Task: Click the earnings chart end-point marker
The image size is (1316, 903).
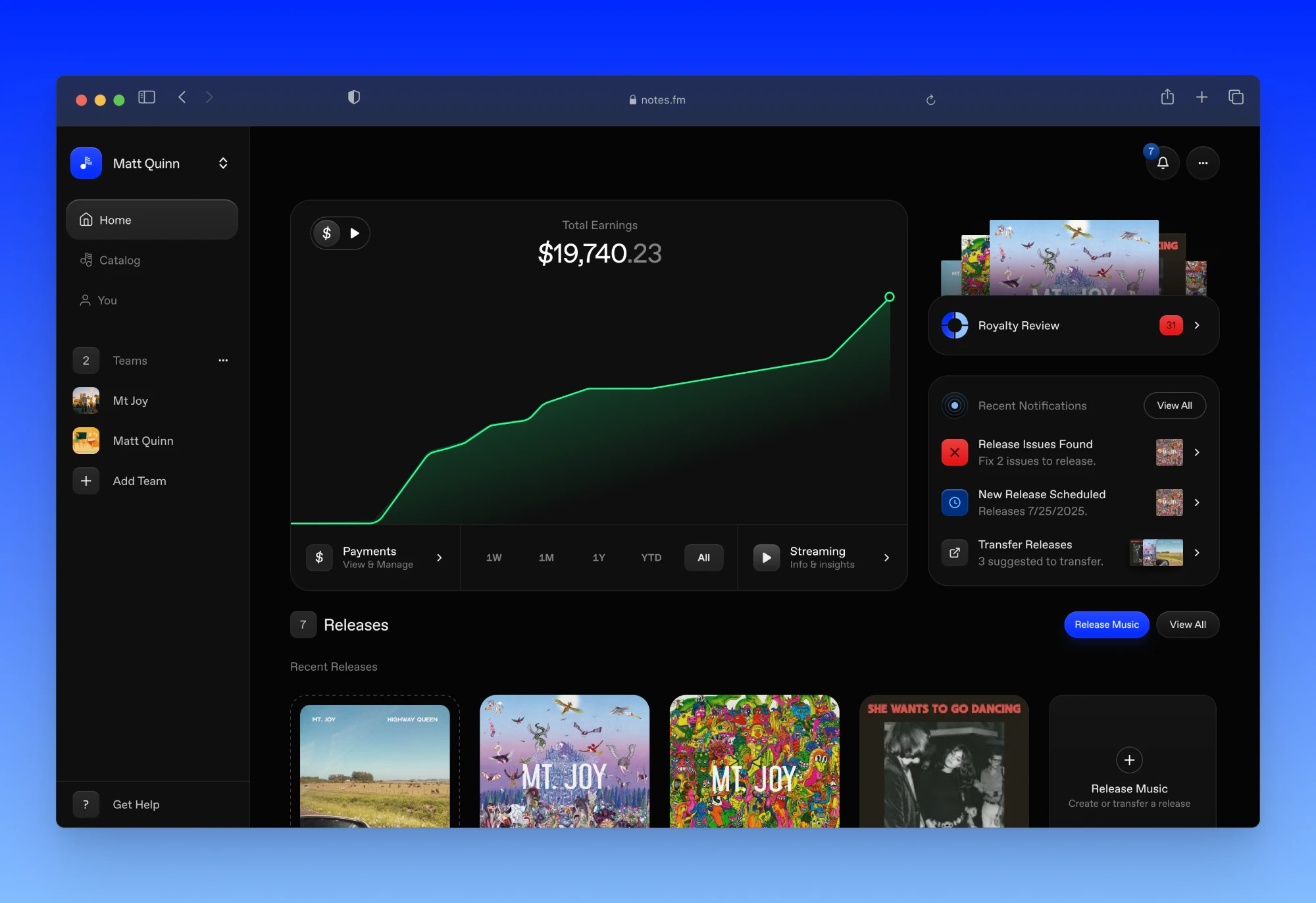Action: point(890,297)
